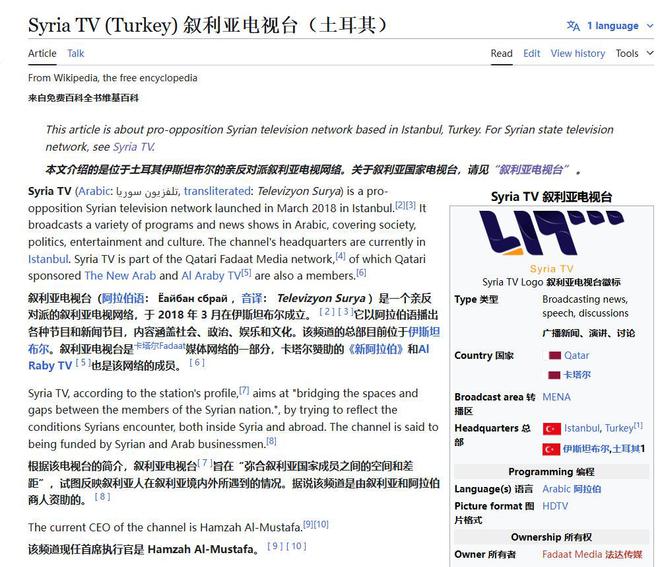Click the language translation icon
Screen dimensions: 660x567
coord(573,26)
